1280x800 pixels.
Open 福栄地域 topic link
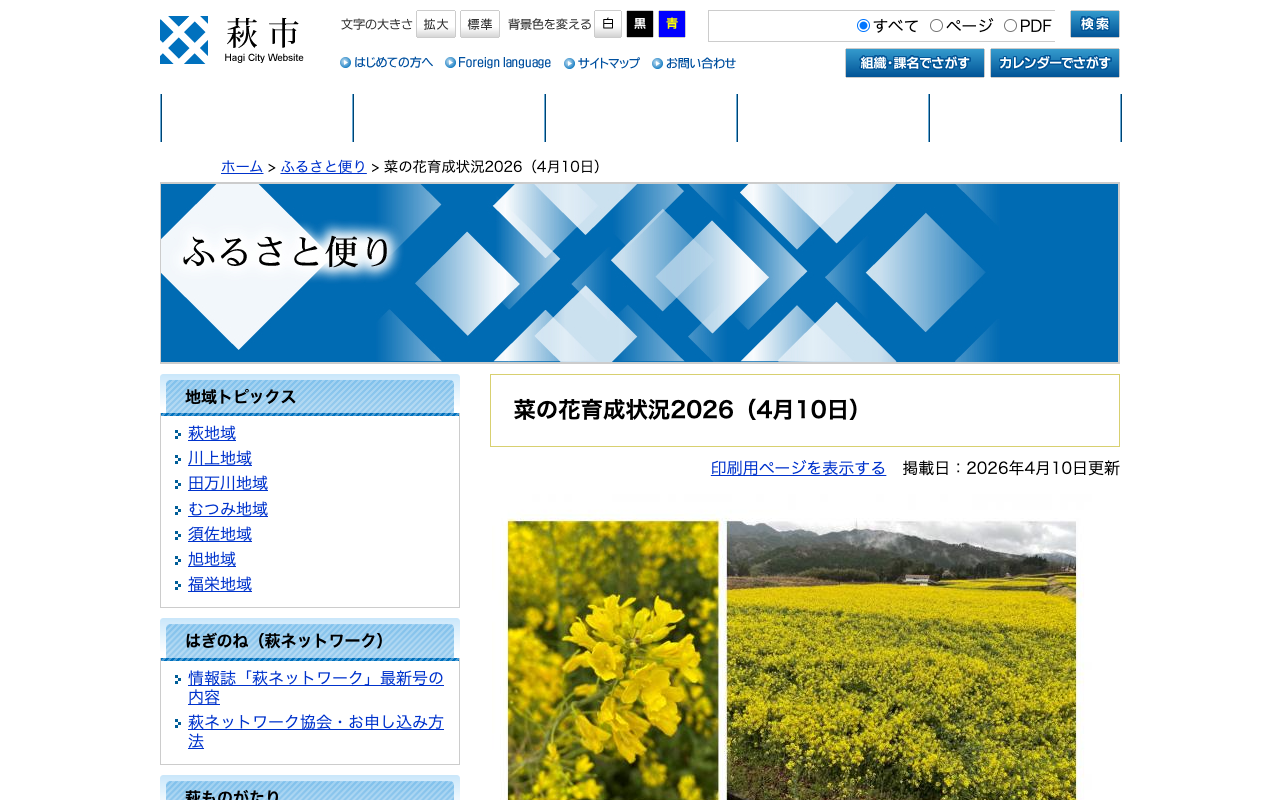click(220, 585)
